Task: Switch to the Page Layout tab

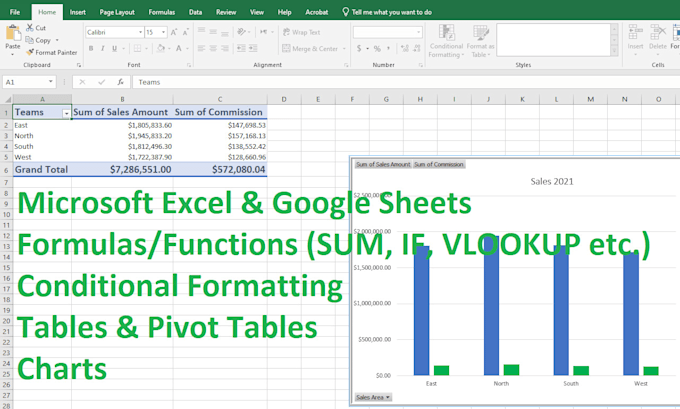Action: pos(117,12)
